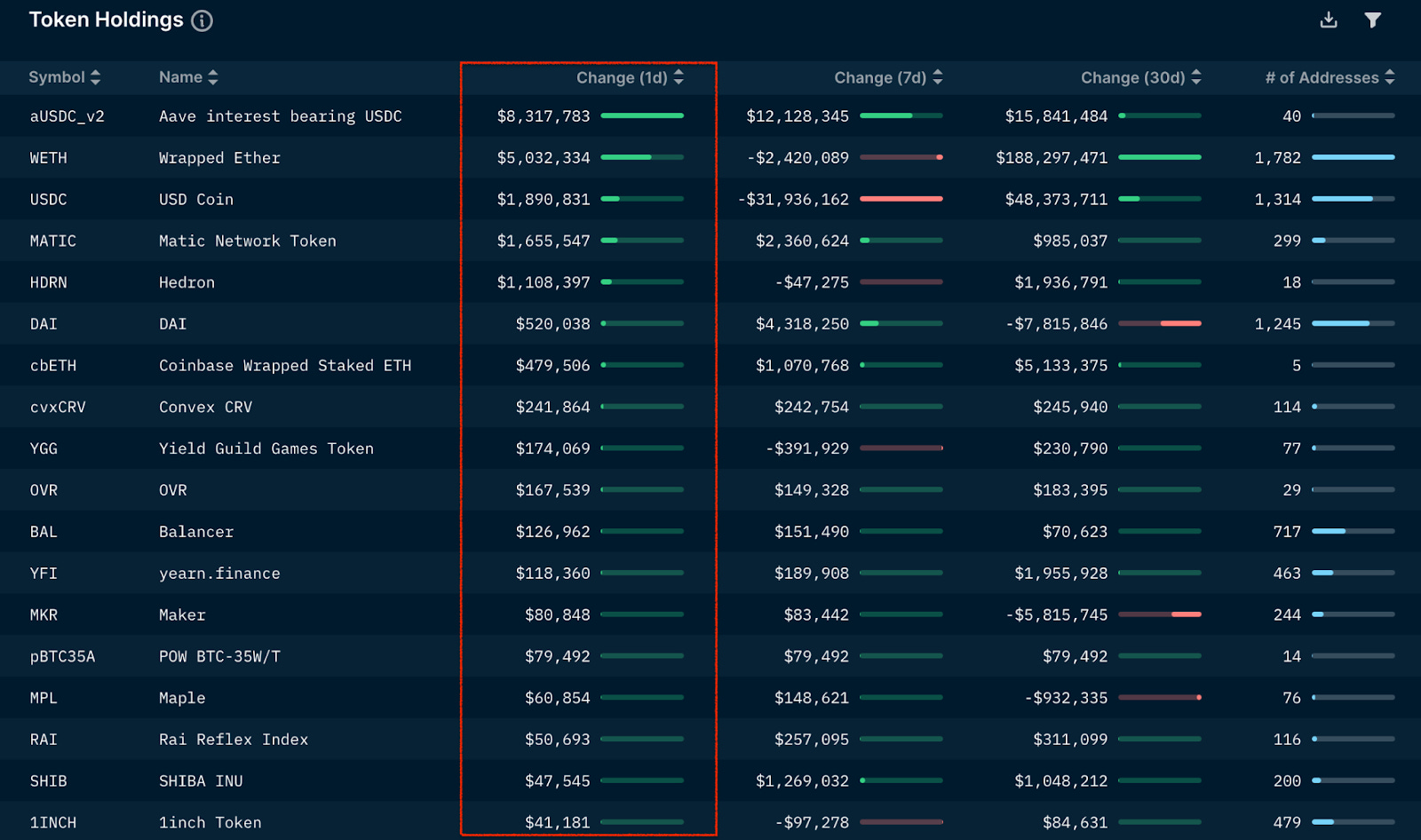
Task: Select the USDC symbol
Action: click(49, 200)
